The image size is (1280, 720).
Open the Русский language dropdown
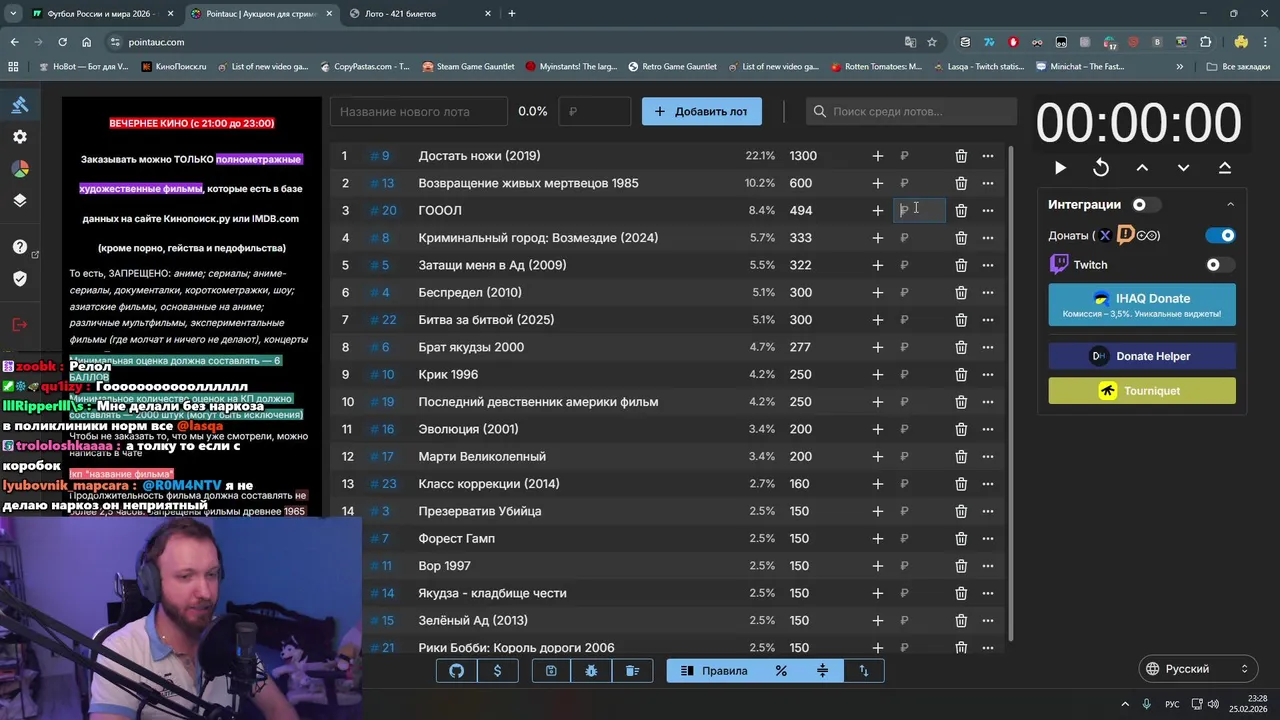[1198, 669]
